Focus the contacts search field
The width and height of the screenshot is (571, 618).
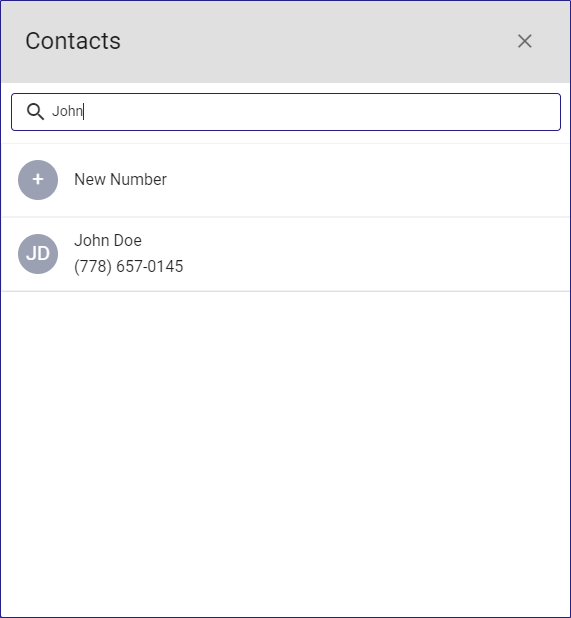point(286,112)
